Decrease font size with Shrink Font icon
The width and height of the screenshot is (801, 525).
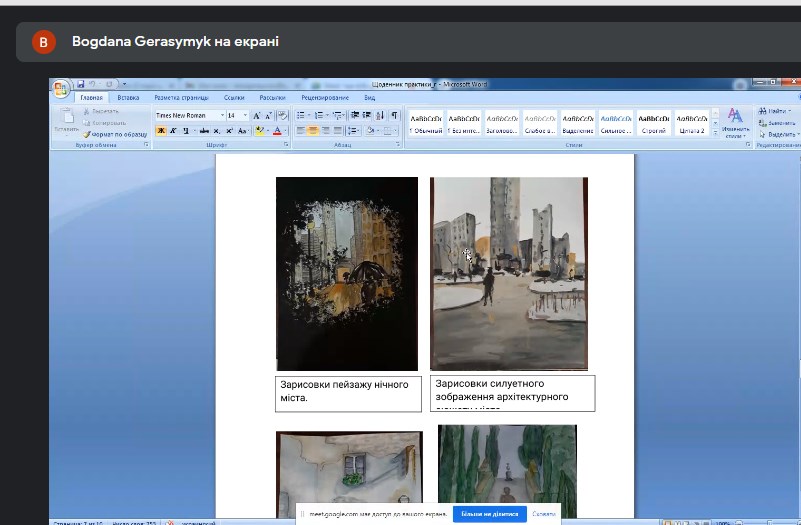268,115
